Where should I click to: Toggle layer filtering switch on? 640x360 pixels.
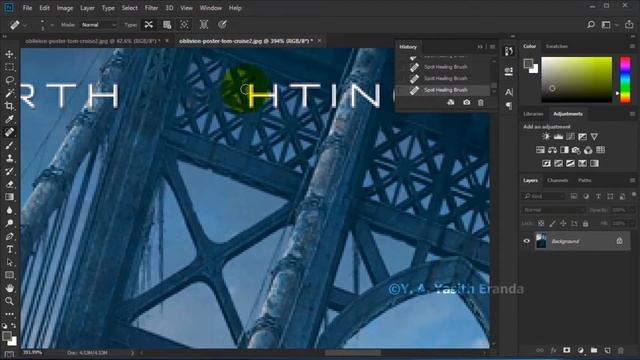tap(634, 195)
